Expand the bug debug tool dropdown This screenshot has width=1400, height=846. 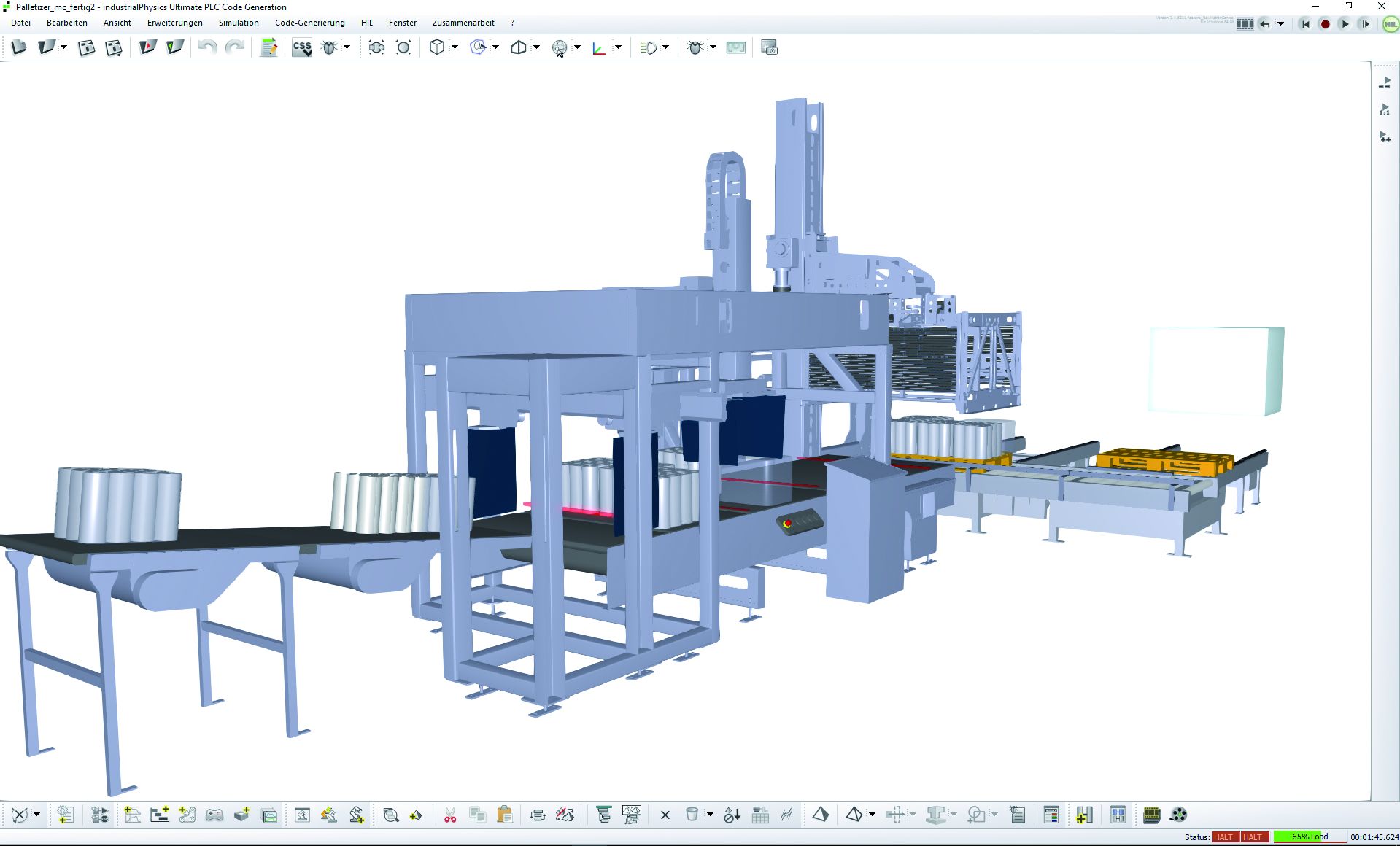347,47
